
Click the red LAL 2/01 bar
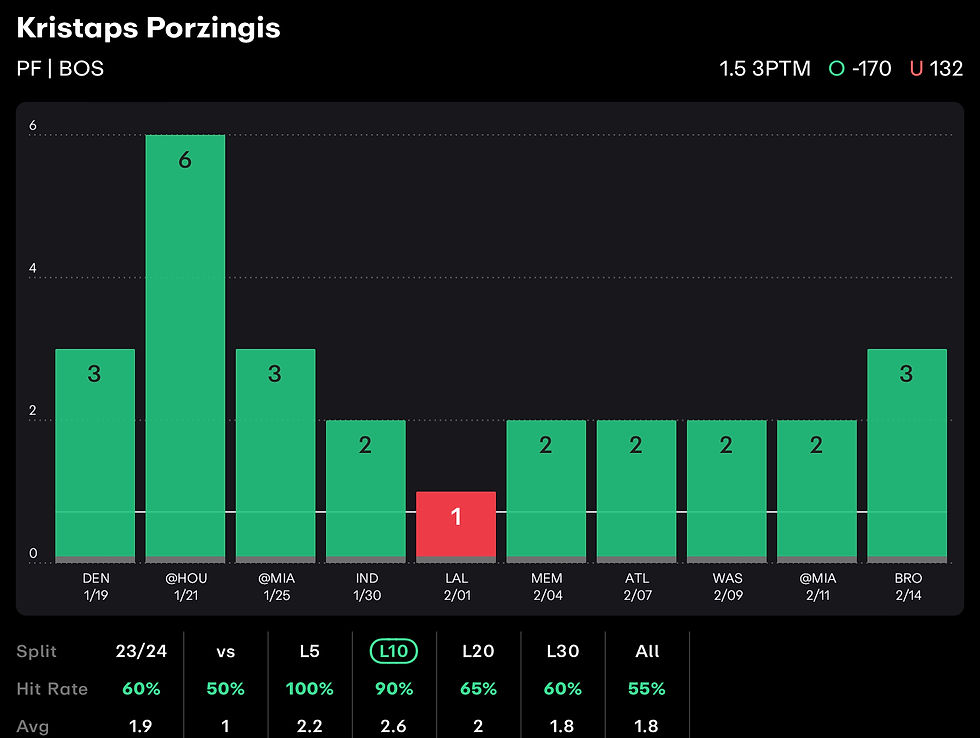[x=456, y=524]
